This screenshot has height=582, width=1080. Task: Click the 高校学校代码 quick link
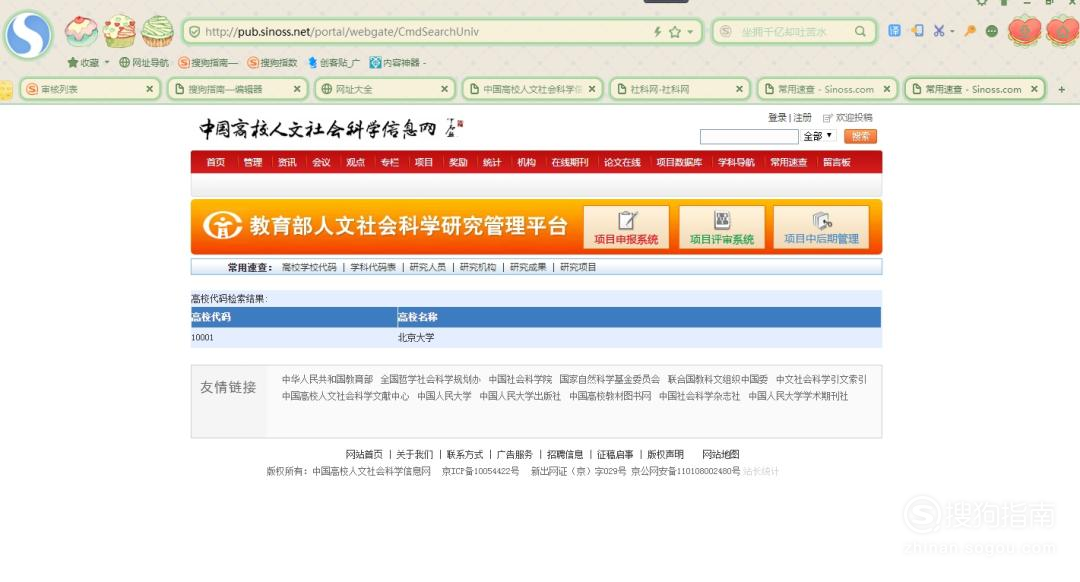click(309, 267)
